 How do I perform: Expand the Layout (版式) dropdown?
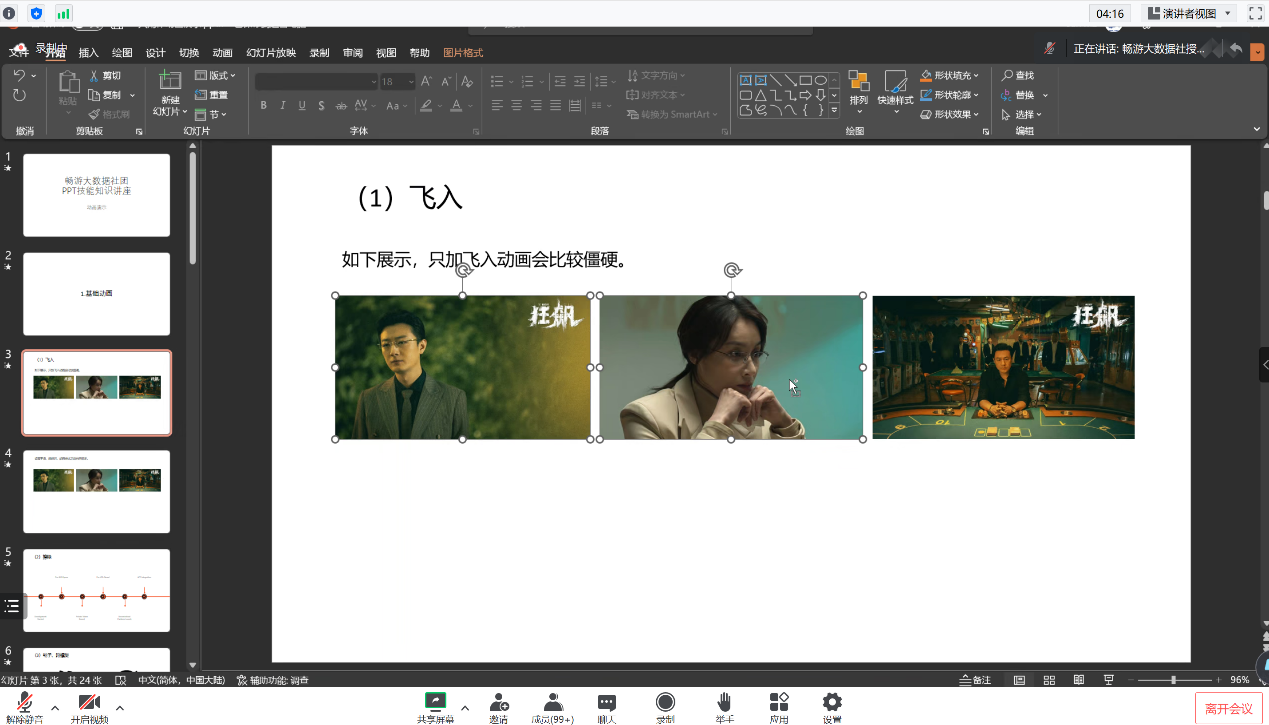[218, 76]
